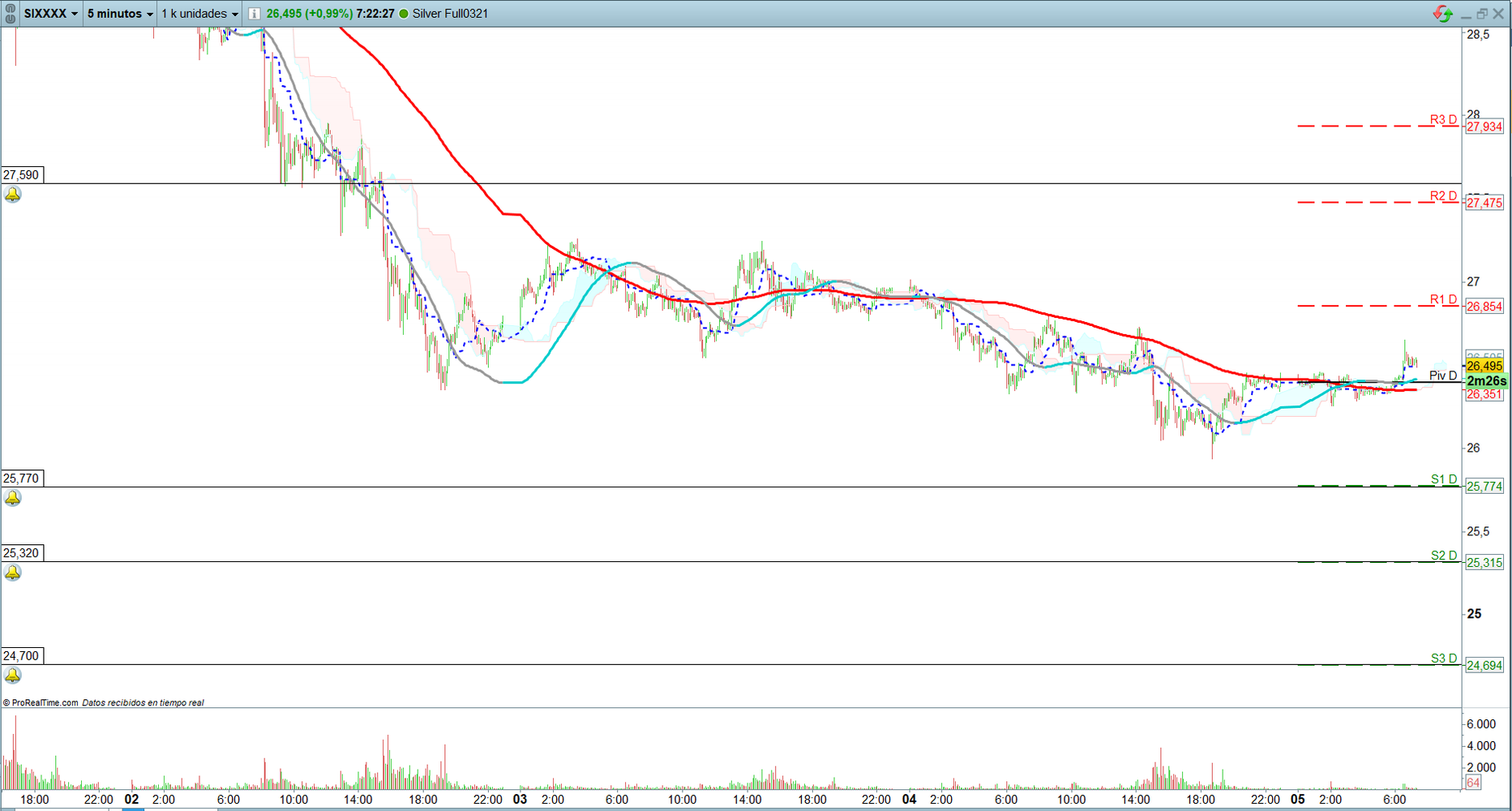The width and height of the screenshot is (1512, 811).
Task: Click the bold 25 price axis label
Action: tap(1474, 614)
